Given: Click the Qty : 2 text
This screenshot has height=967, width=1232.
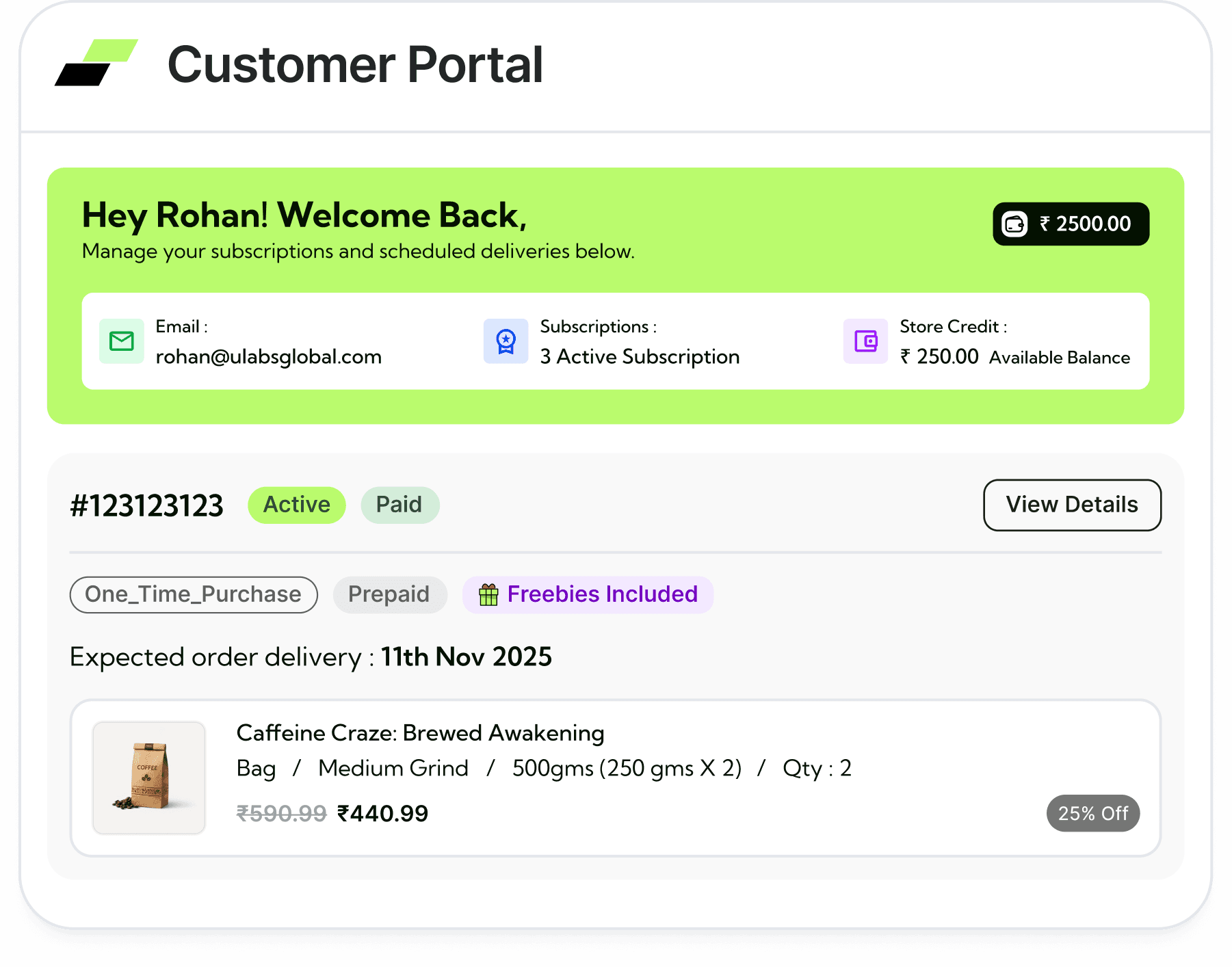Looking at the screenshot, I should (x=817, y=769).
